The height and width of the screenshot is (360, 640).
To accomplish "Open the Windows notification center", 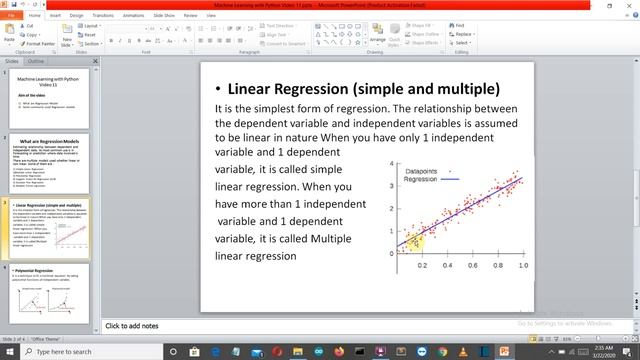I will tap(627, 351).
